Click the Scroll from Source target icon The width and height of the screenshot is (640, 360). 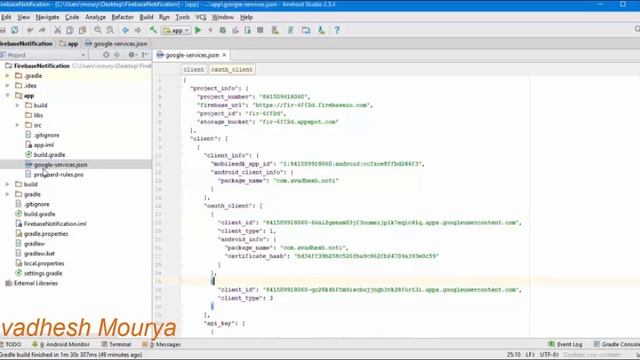[x=106, y=55]
